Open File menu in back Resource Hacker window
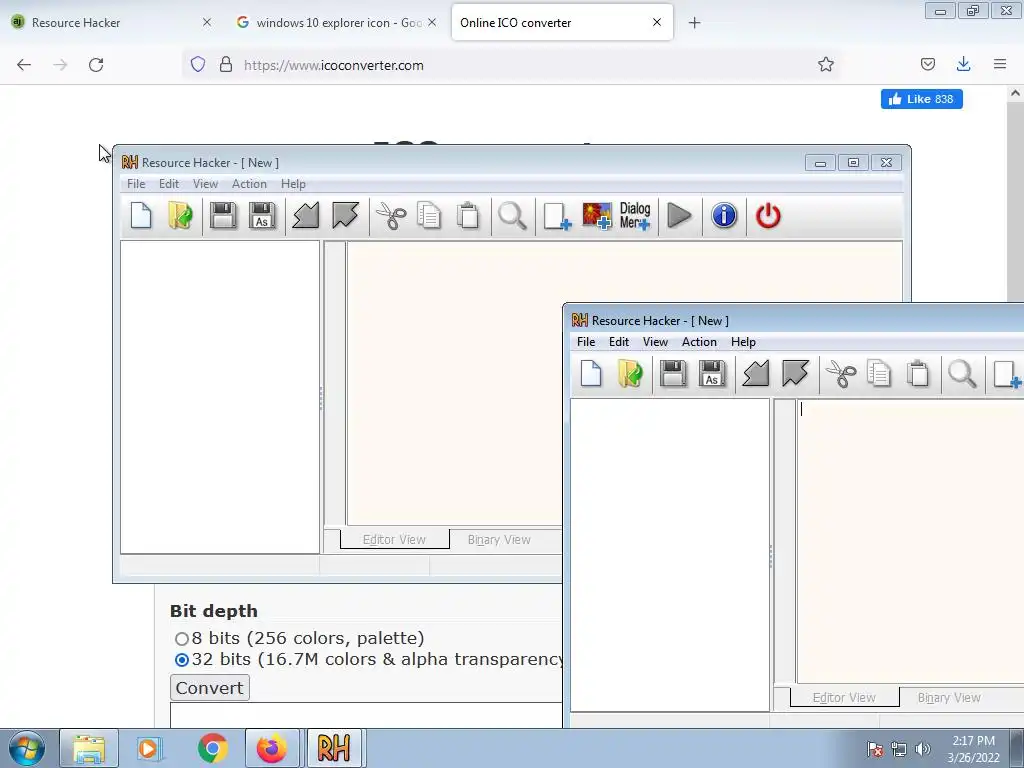1024x768 pixels. click(x=136, y=184)
